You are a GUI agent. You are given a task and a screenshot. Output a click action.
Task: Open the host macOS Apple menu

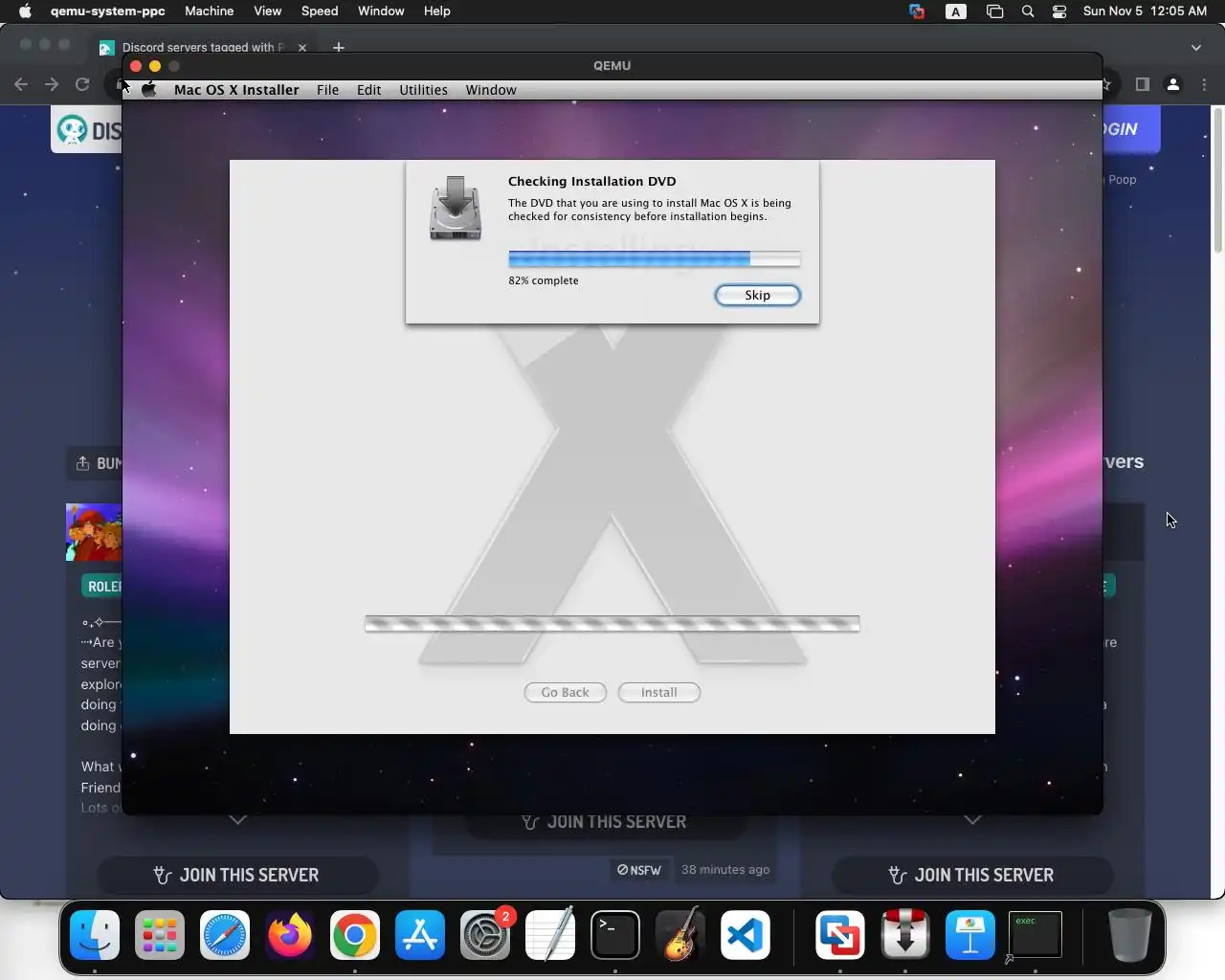26,11
